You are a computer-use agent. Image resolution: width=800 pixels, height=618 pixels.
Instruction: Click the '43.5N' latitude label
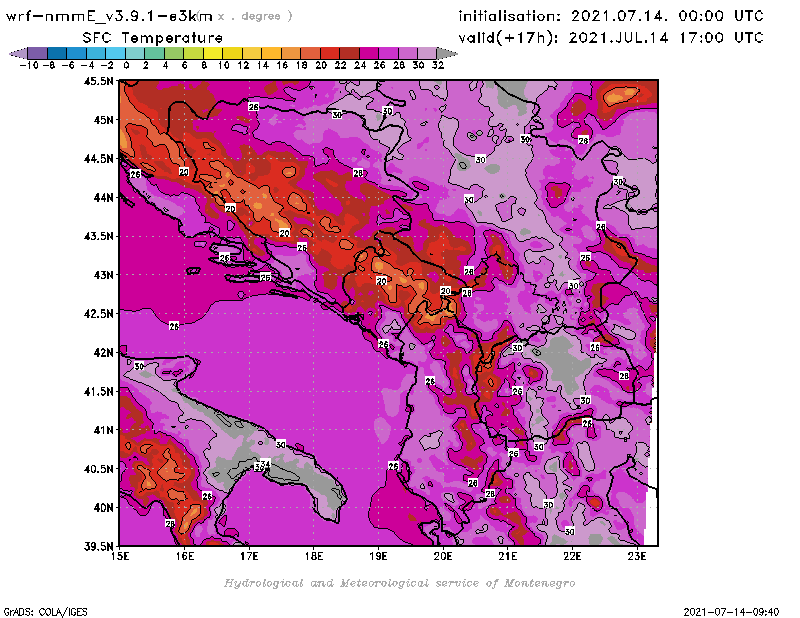coord(98,236)
